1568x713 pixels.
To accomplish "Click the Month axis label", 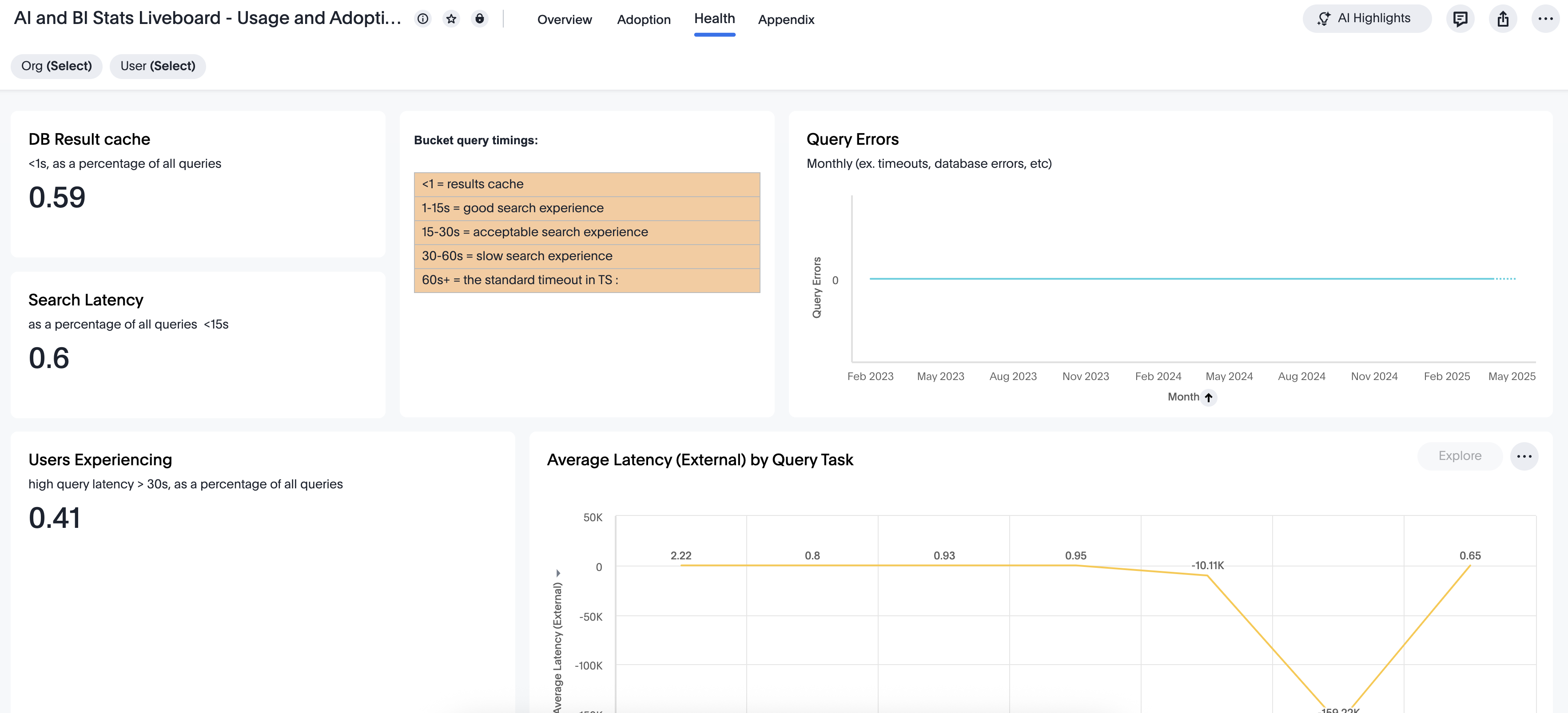I will coord(1183,396).
